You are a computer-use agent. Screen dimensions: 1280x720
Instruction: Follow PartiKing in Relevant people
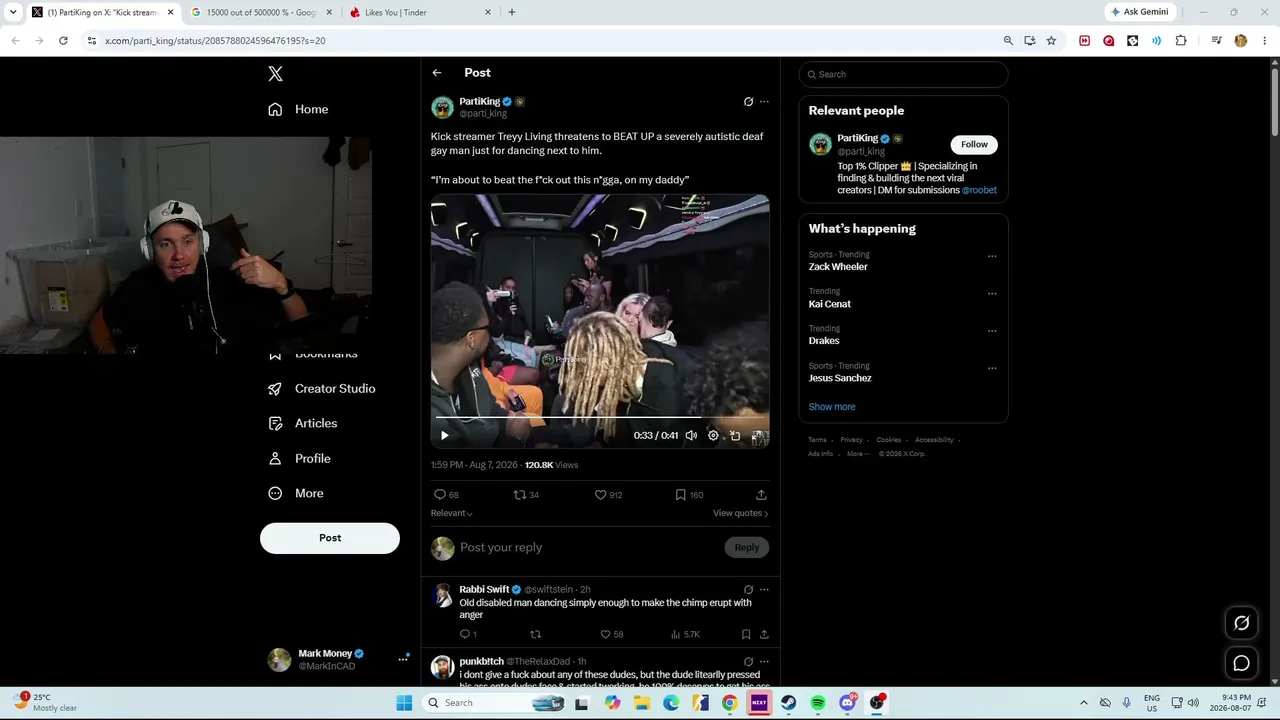tap(974, 144)
